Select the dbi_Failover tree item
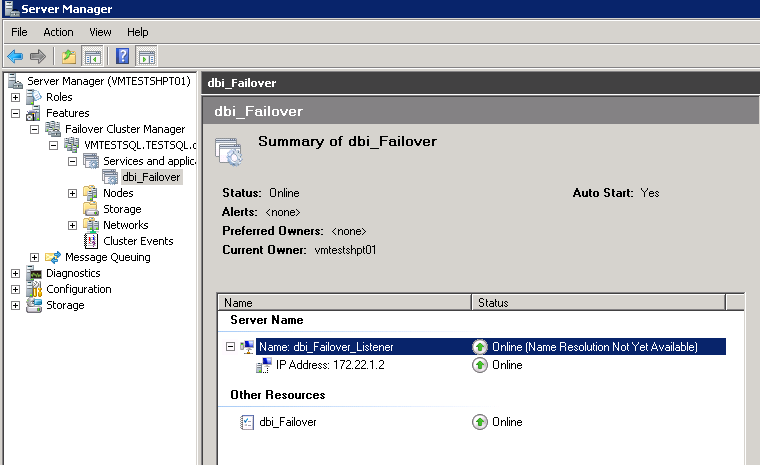 (x=151, y=177)
